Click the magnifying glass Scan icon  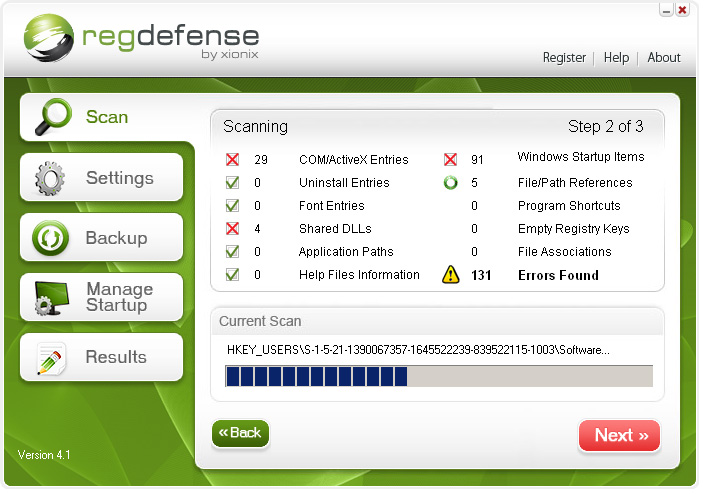tap(53, 117)
